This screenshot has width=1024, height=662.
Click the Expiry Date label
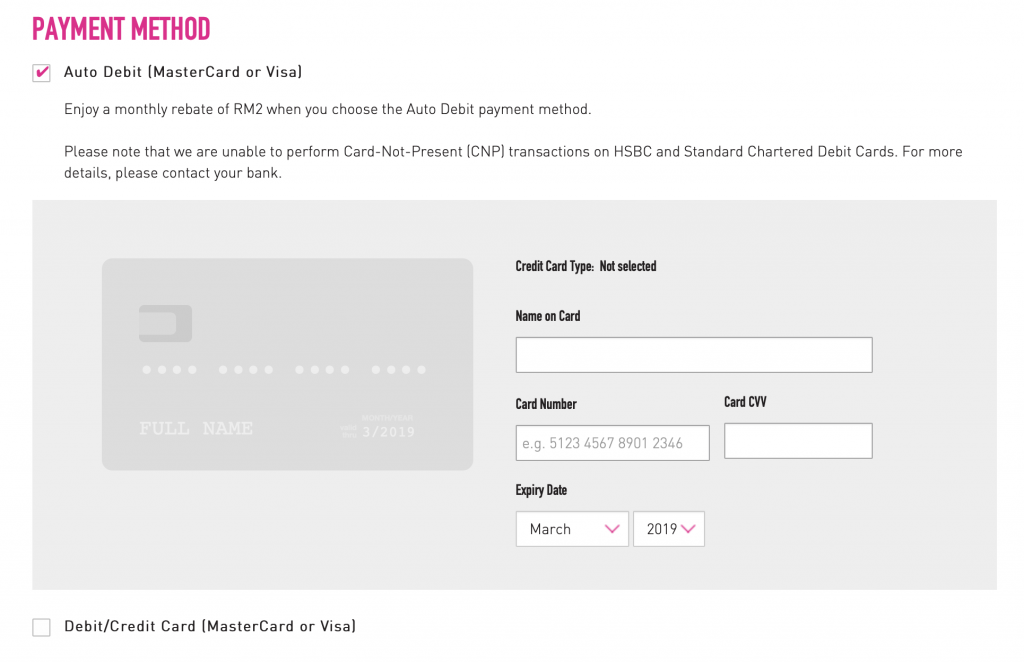coord(541,490)
